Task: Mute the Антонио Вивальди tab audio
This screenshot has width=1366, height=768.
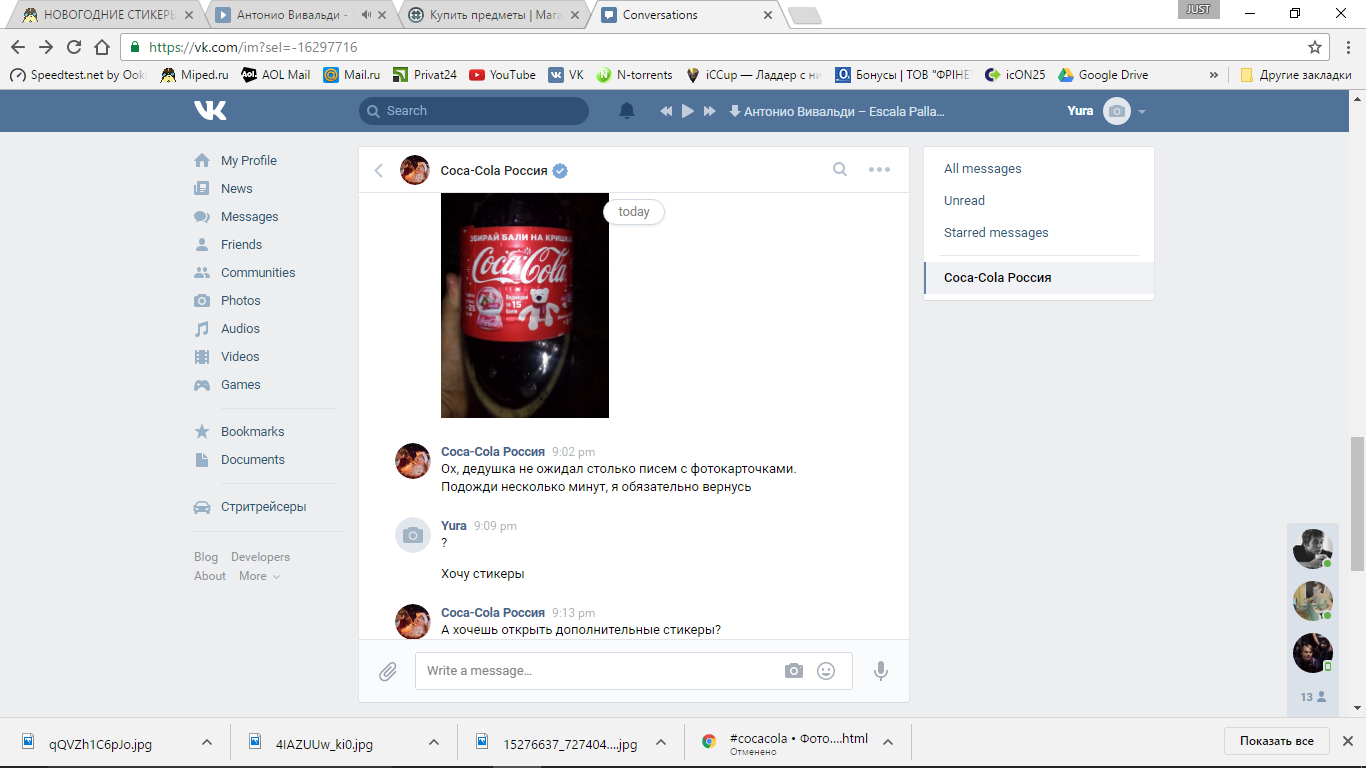Action: 367,15
